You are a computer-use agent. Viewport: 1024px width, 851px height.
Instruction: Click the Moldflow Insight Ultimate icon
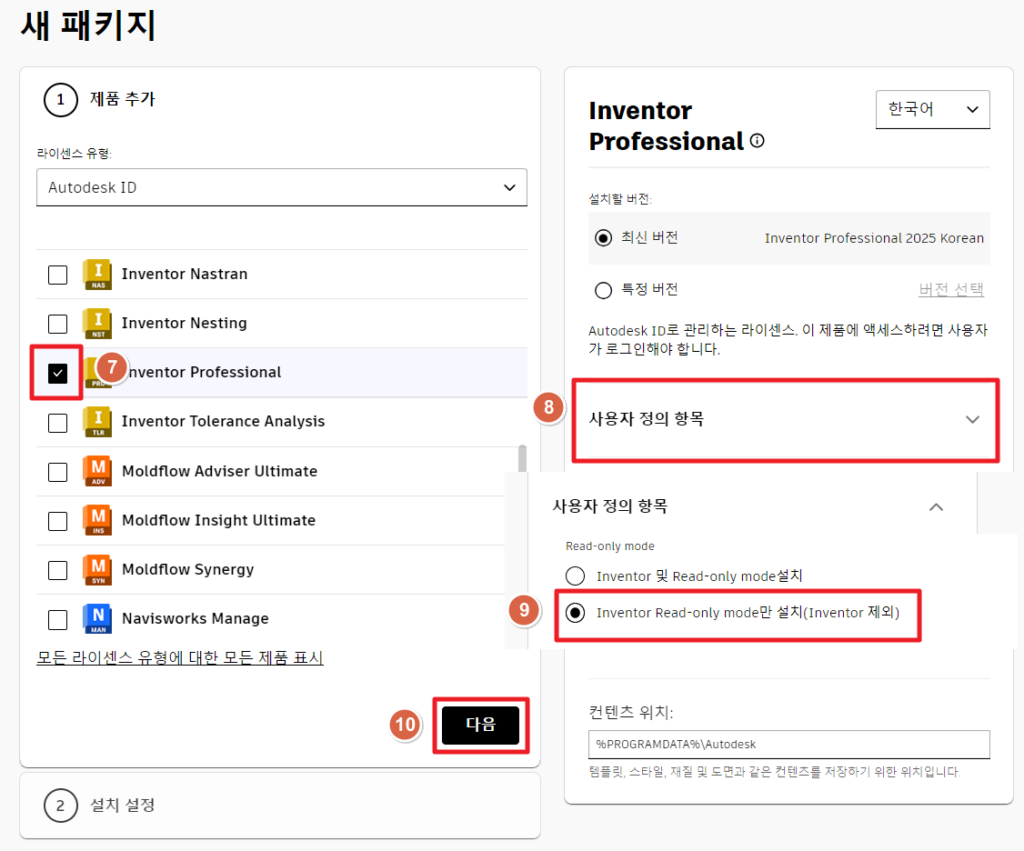click(x=97, y=521)
